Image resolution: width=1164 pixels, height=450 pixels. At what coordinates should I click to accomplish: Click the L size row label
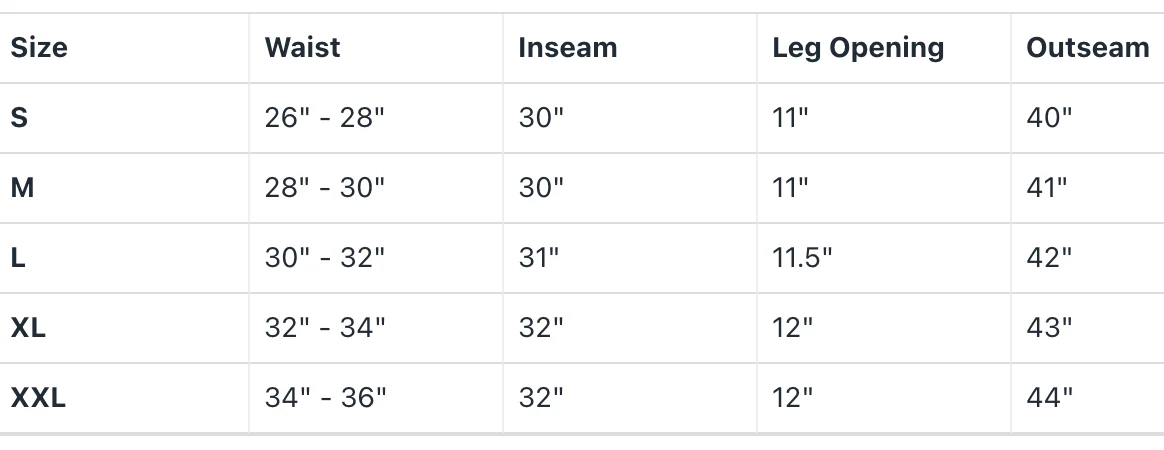18,258
